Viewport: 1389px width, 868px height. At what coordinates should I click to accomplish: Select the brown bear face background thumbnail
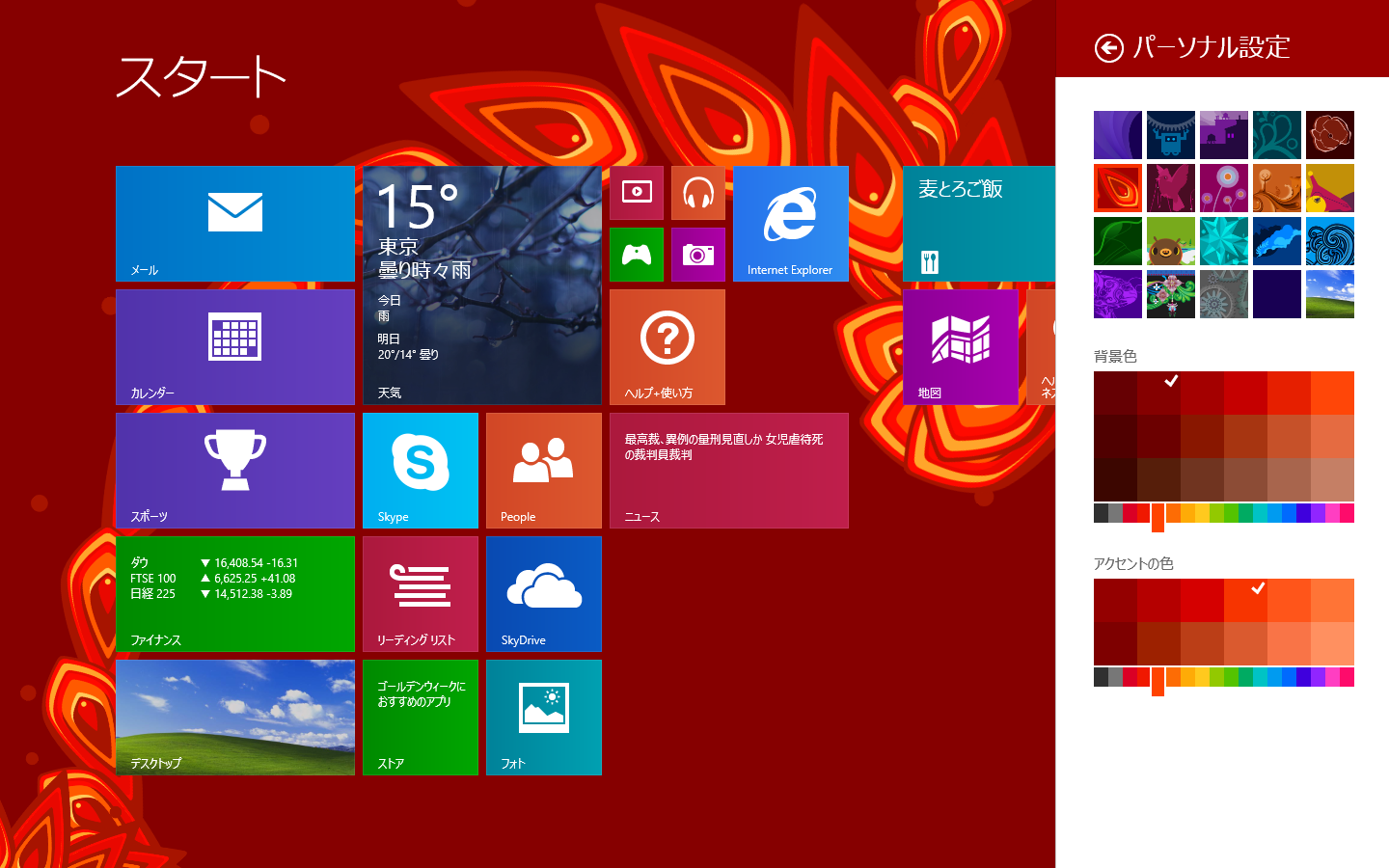coord(1171,241)
